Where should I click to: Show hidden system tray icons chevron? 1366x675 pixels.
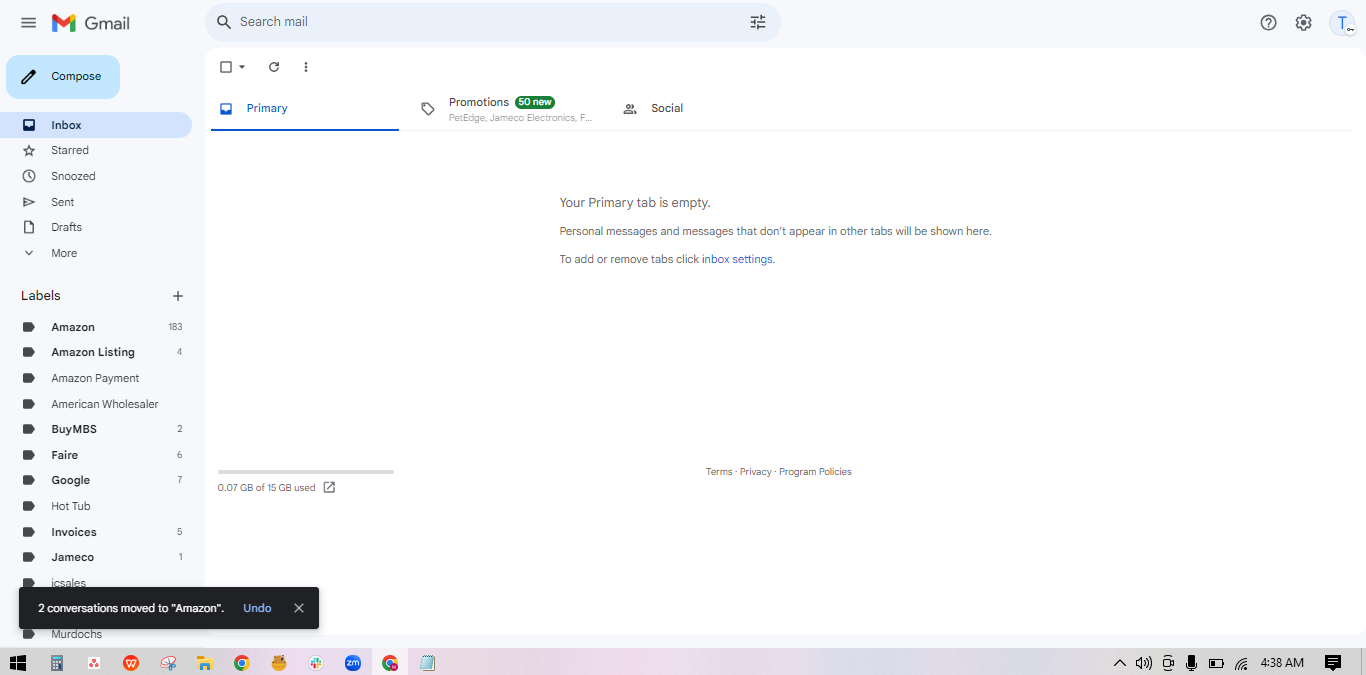1120,663
